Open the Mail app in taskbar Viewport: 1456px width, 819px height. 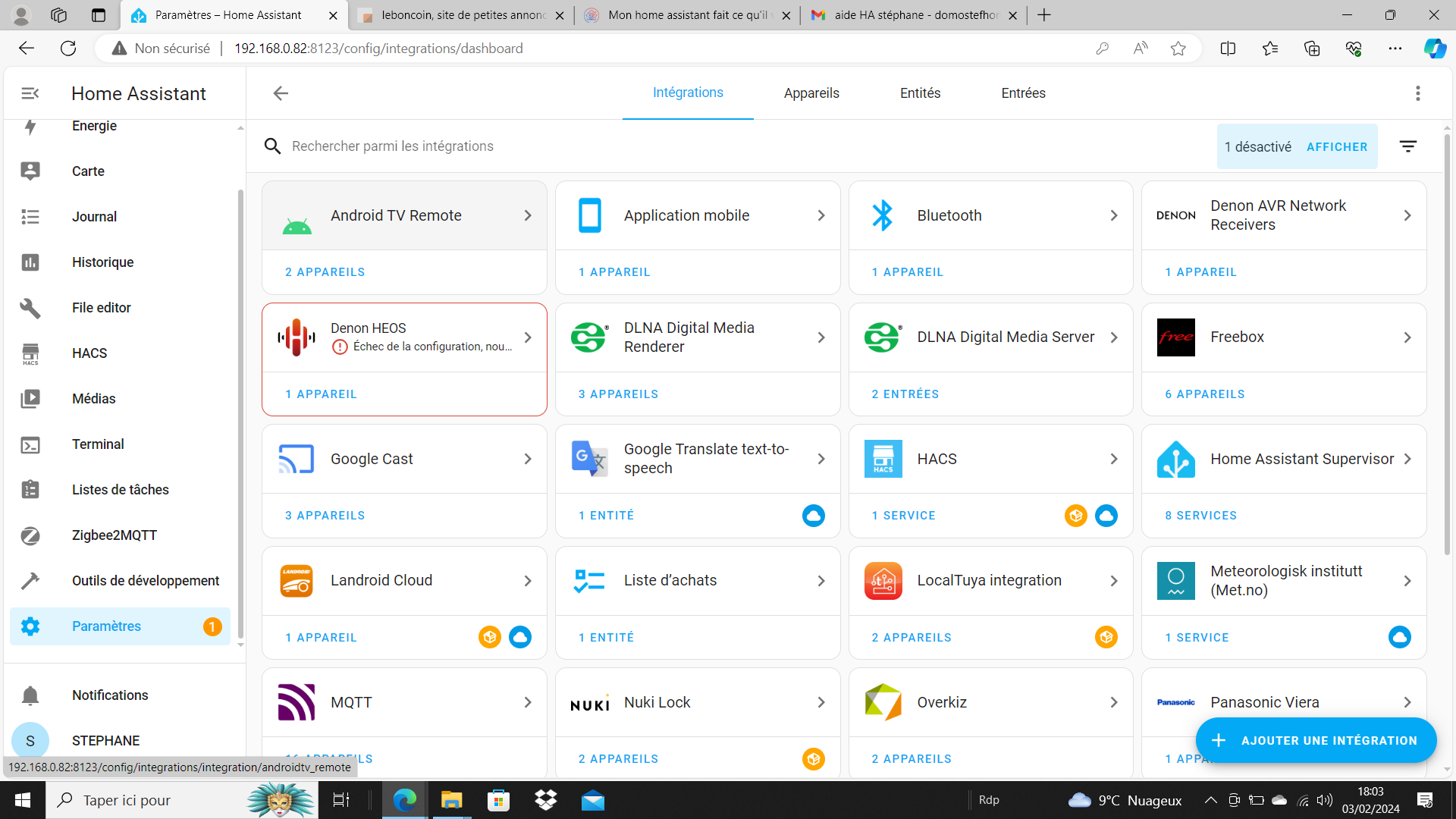click(x=592, y=800)
